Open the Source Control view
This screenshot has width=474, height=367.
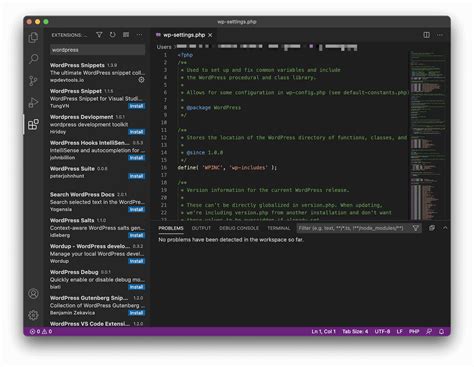pos(33,81)
